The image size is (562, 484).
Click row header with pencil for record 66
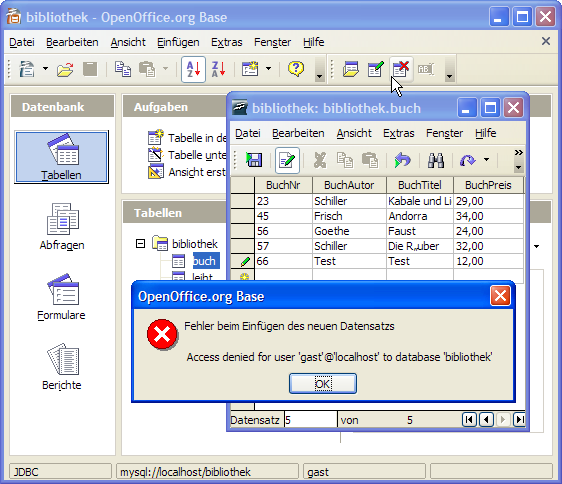pyautogui.click(x=243, y=261)
